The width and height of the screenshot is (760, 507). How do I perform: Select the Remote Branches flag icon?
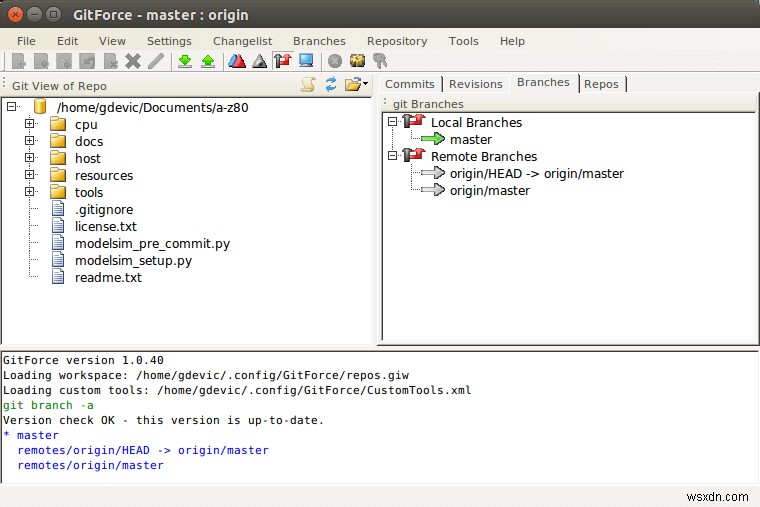pos(414,155)
